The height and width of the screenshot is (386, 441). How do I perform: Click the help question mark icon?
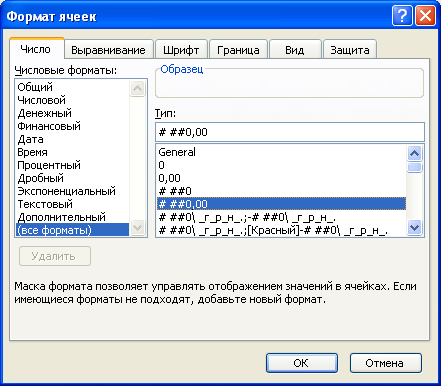pos(402,15)
